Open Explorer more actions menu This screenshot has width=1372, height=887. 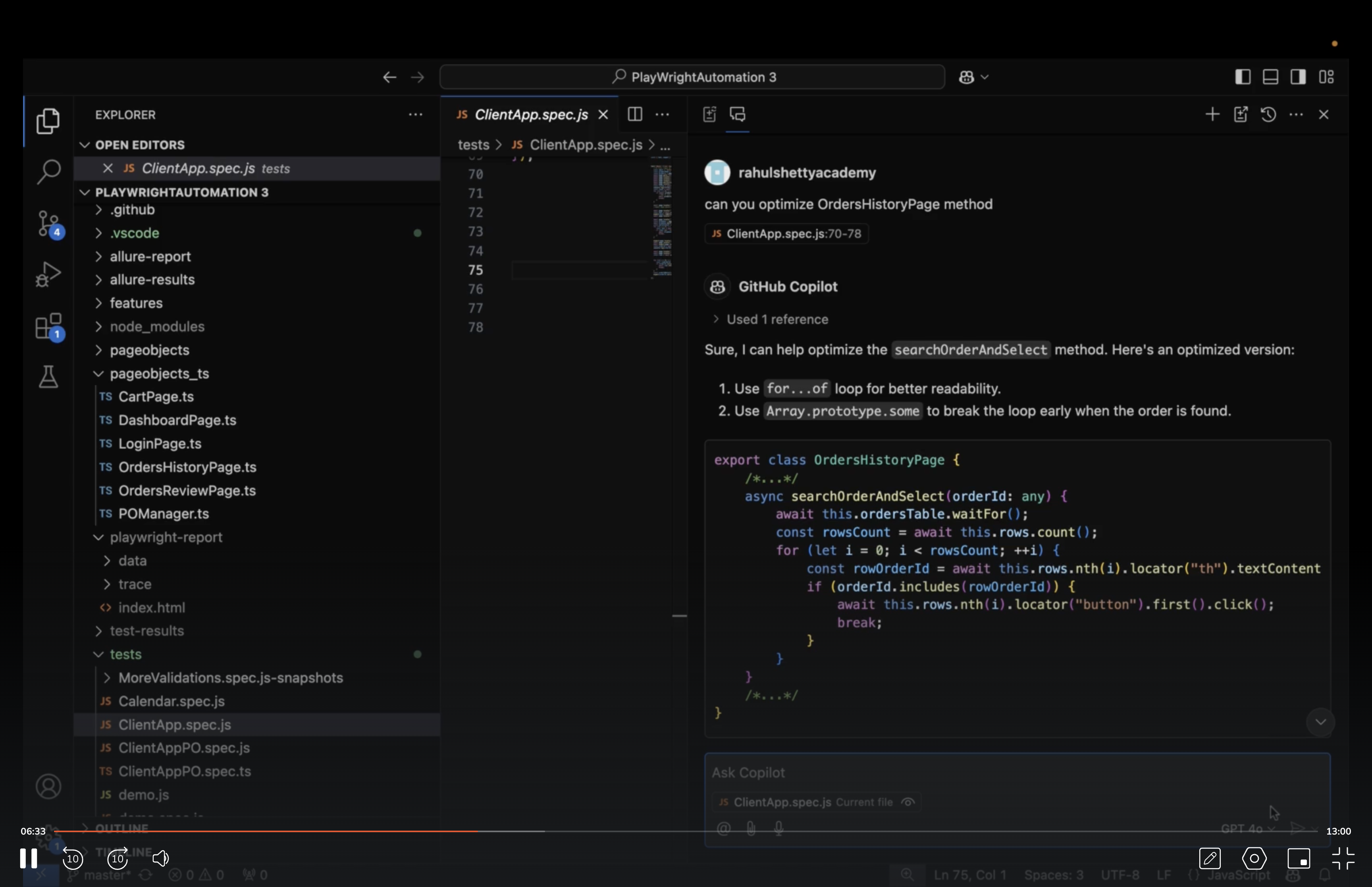click(x=416, y=115)
